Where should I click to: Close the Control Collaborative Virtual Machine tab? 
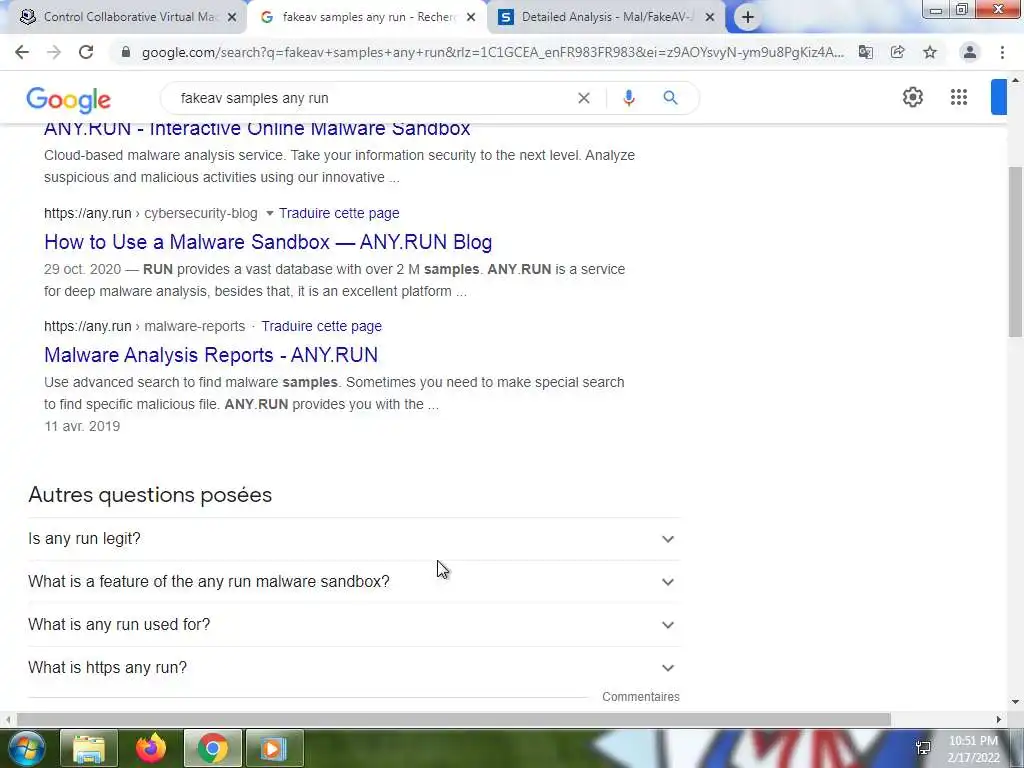[232, 18]
